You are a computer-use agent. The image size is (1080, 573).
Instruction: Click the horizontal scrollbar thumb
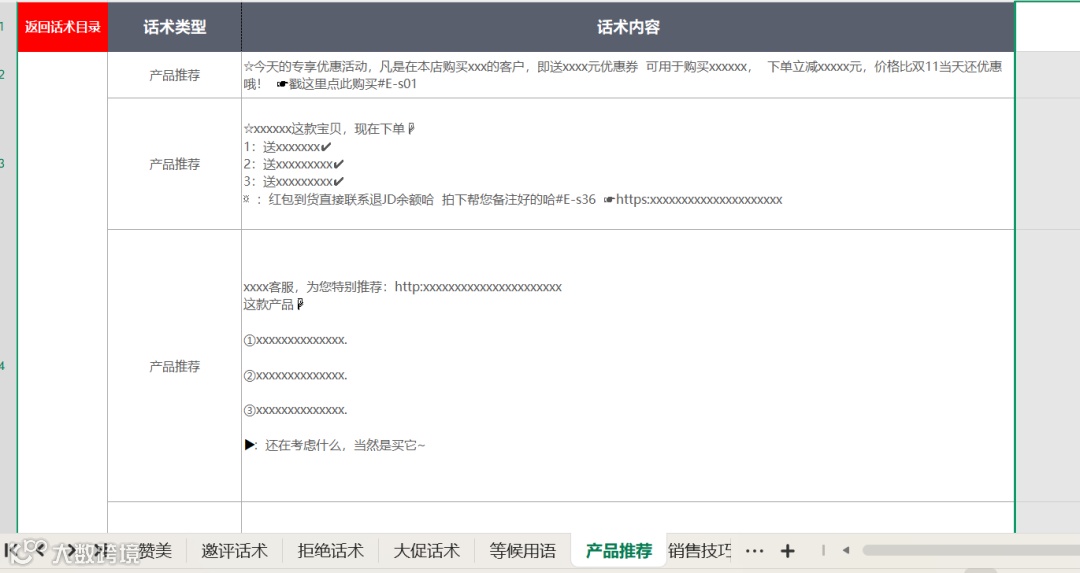(x=971, y=550)
